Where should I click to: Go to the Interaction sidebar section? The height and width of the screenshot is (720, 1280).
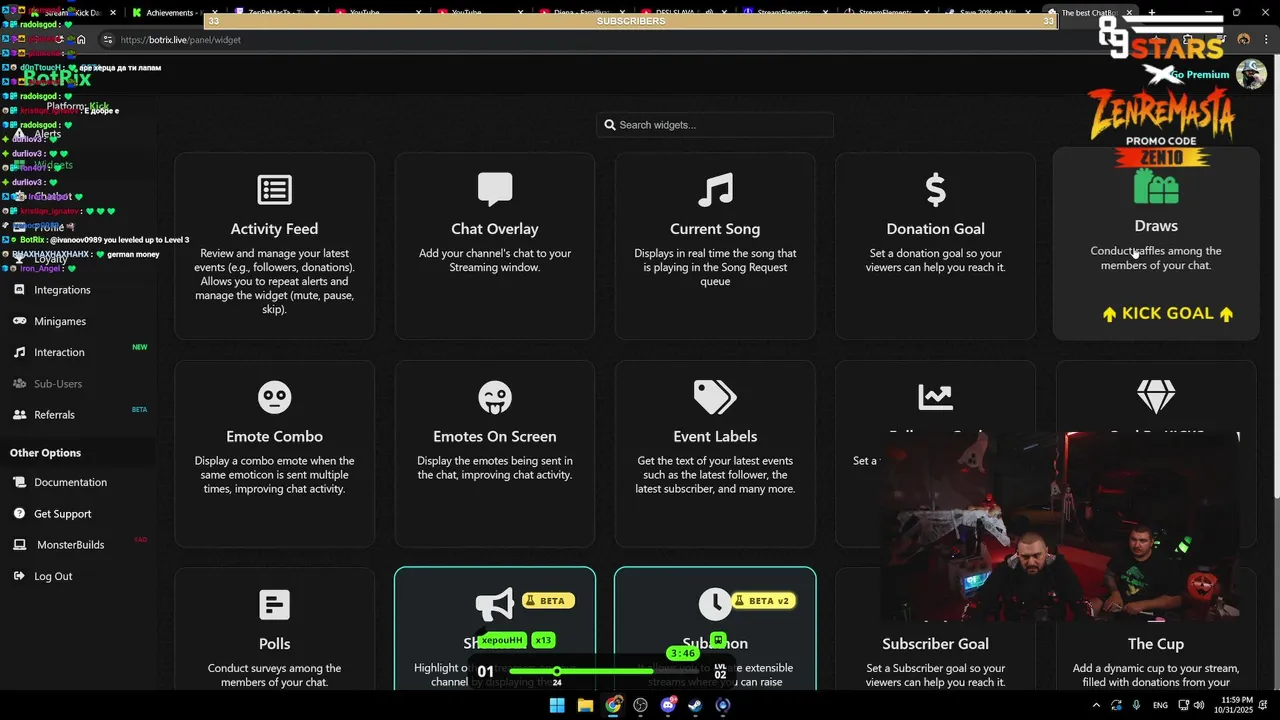(59, 352)
